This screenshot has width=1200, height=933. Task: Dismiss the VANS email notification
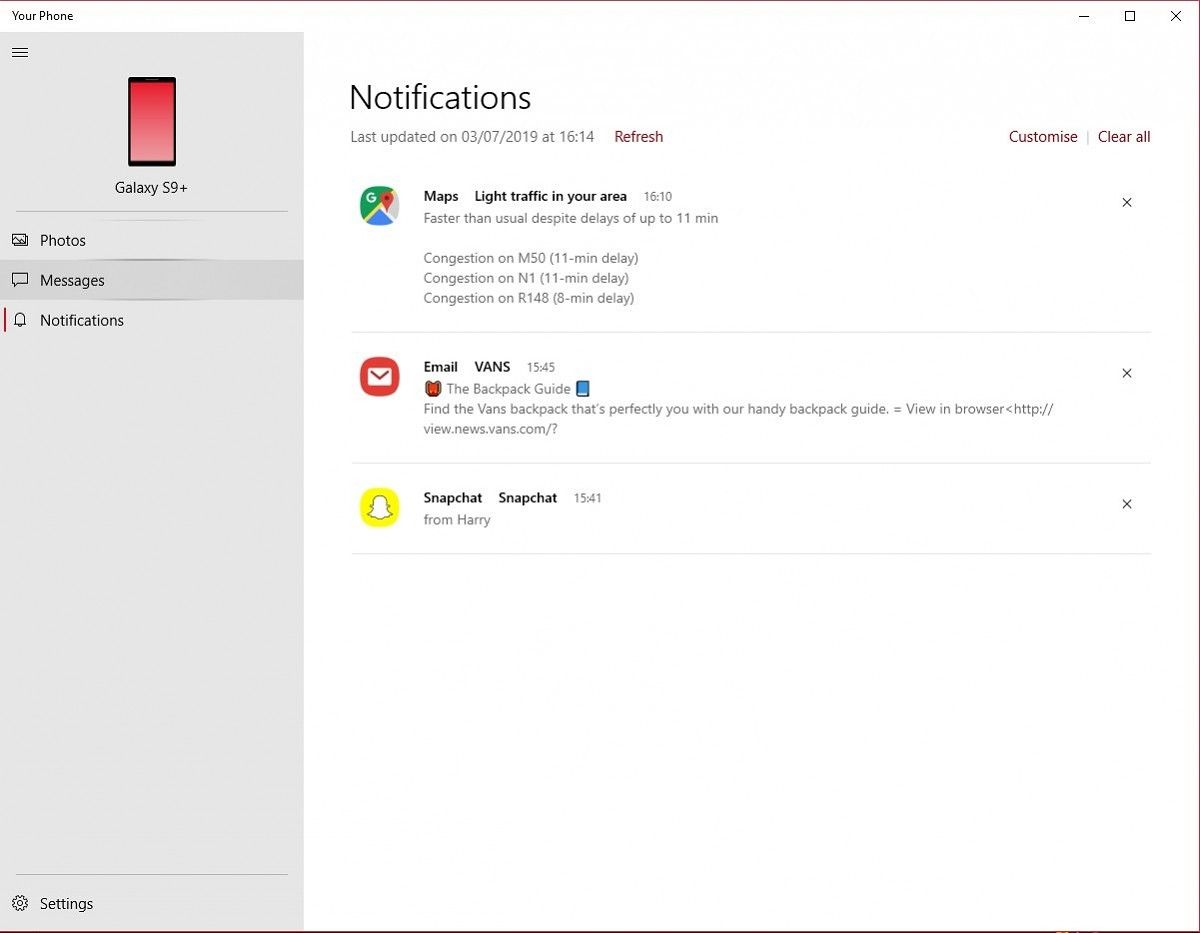coord(1127,373)
